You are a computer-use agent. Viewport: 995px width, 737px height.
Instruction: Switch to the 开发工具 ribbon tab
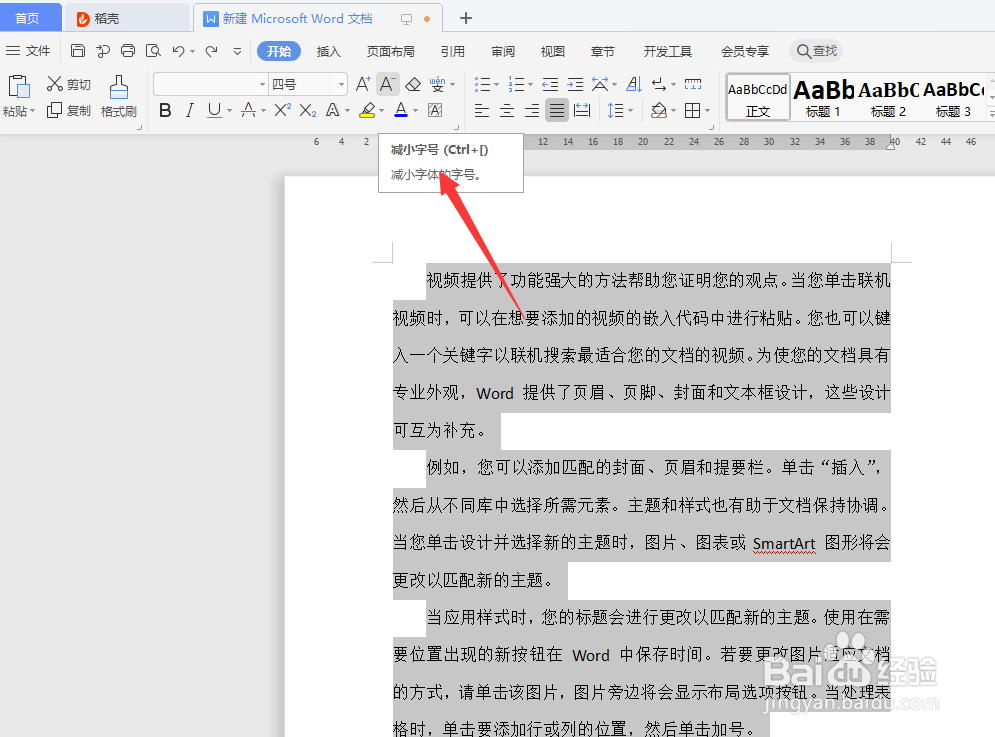pos(668,51)
